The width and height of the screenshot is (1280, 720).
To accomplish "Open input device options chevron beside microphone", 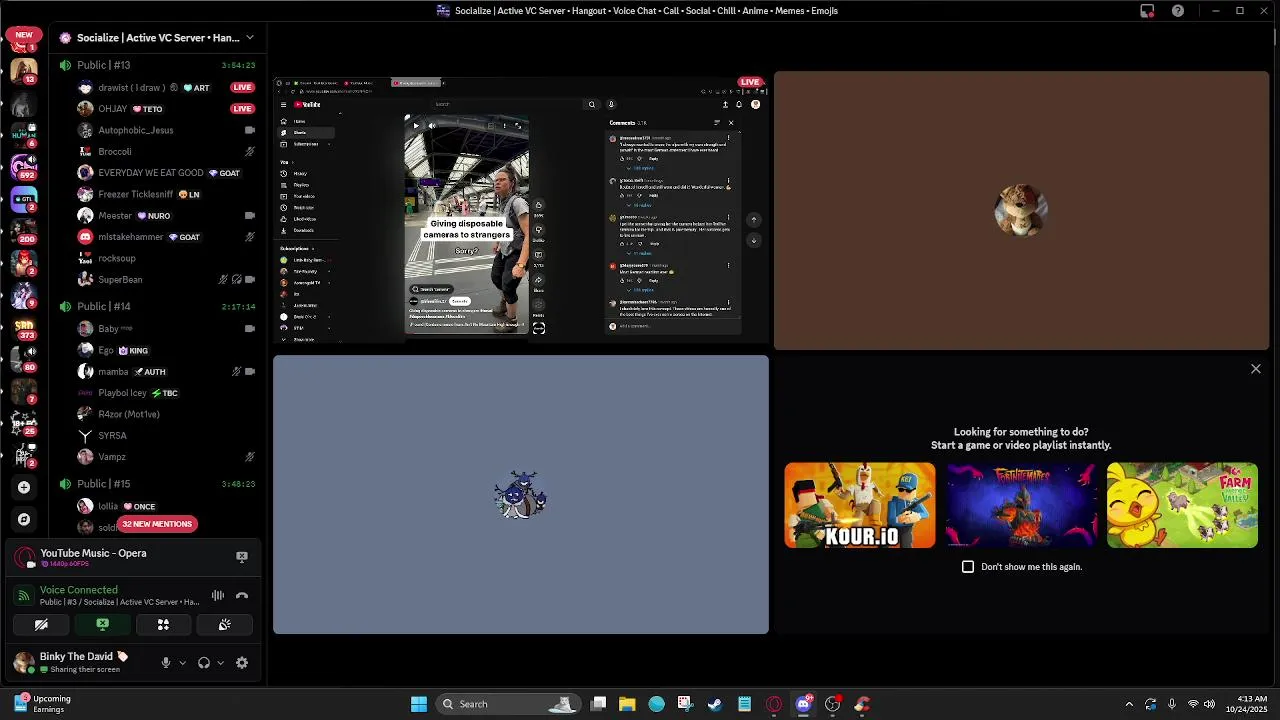I will pyautogui.click(x=182, y=663).
